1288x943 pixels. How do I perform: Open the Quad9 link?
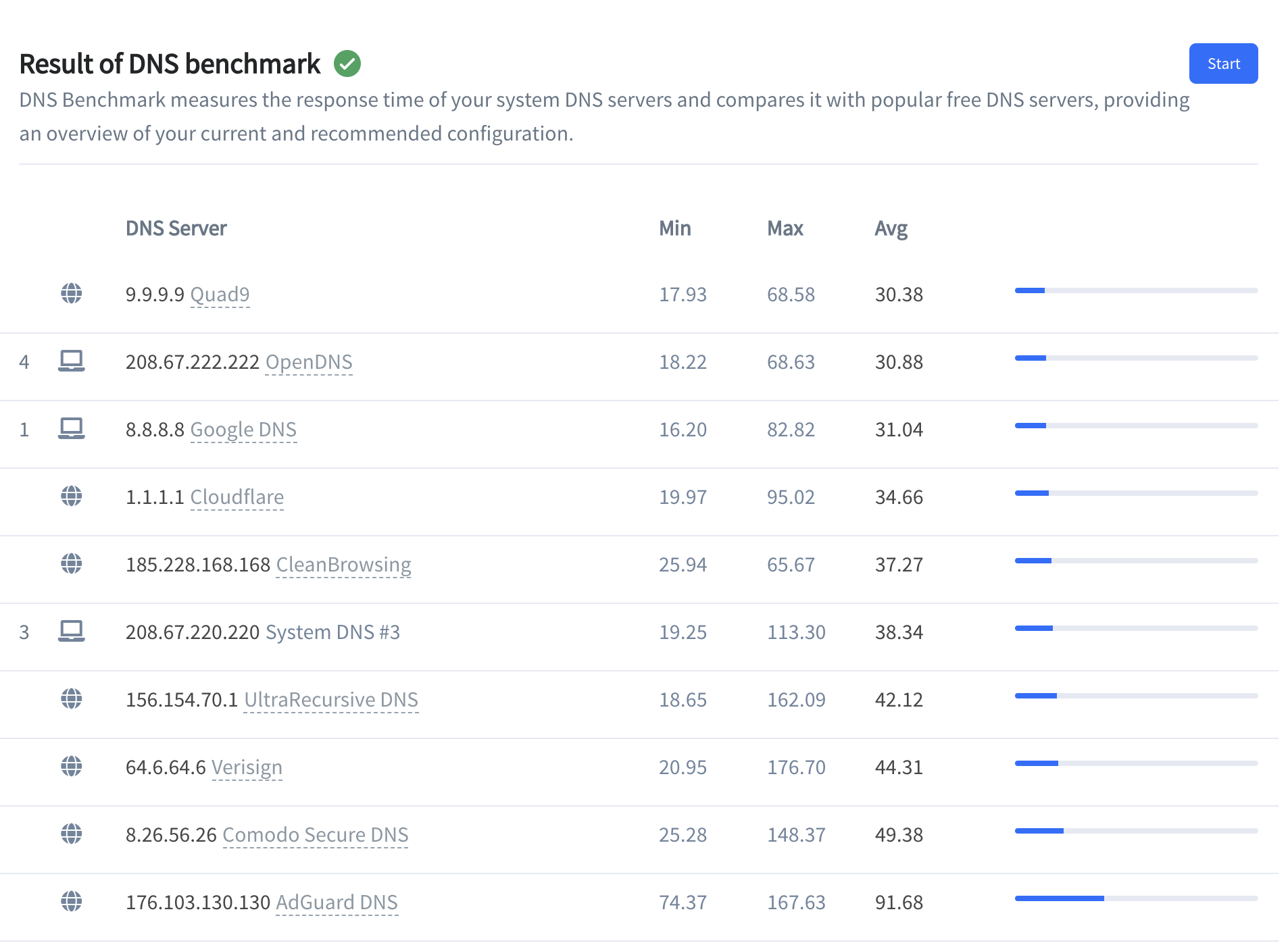point(220,295)
